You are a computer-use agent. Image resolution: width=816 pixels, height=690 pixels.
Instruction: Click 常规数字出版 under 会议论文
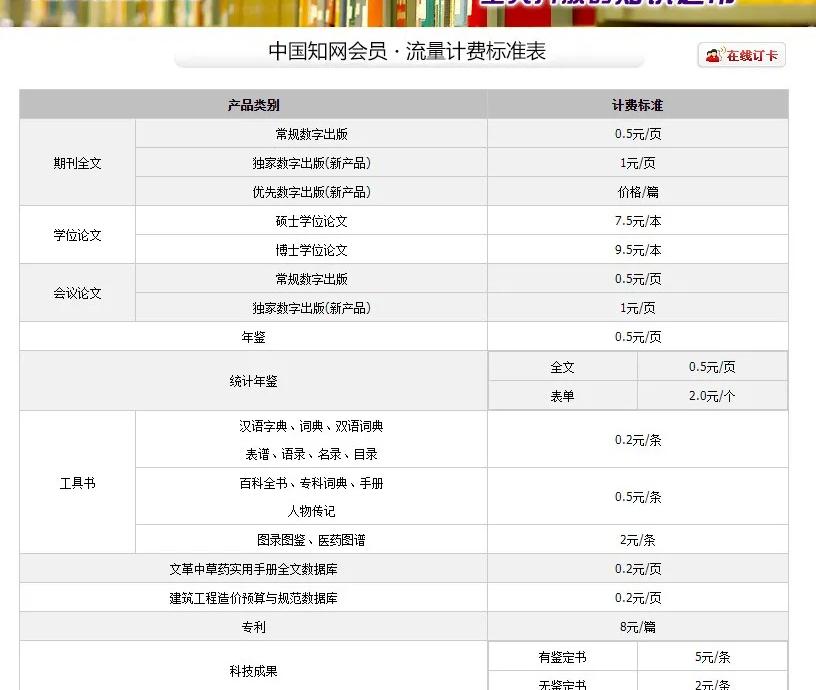pyautogui.click(x=311, y=279)
